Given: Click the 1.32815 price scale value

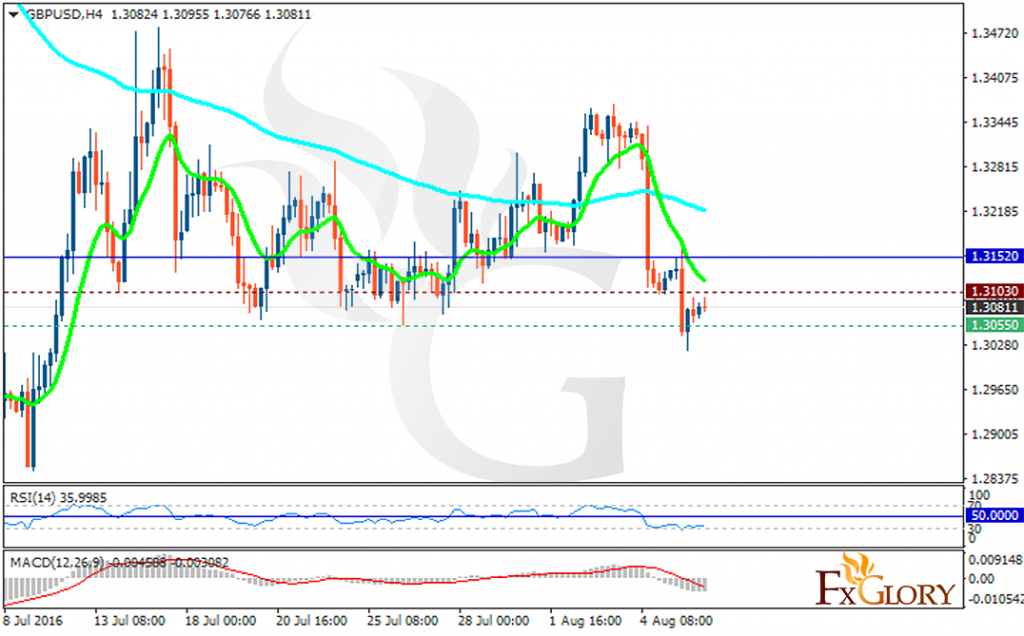Looking at the screenshot, I should [995, 167].
